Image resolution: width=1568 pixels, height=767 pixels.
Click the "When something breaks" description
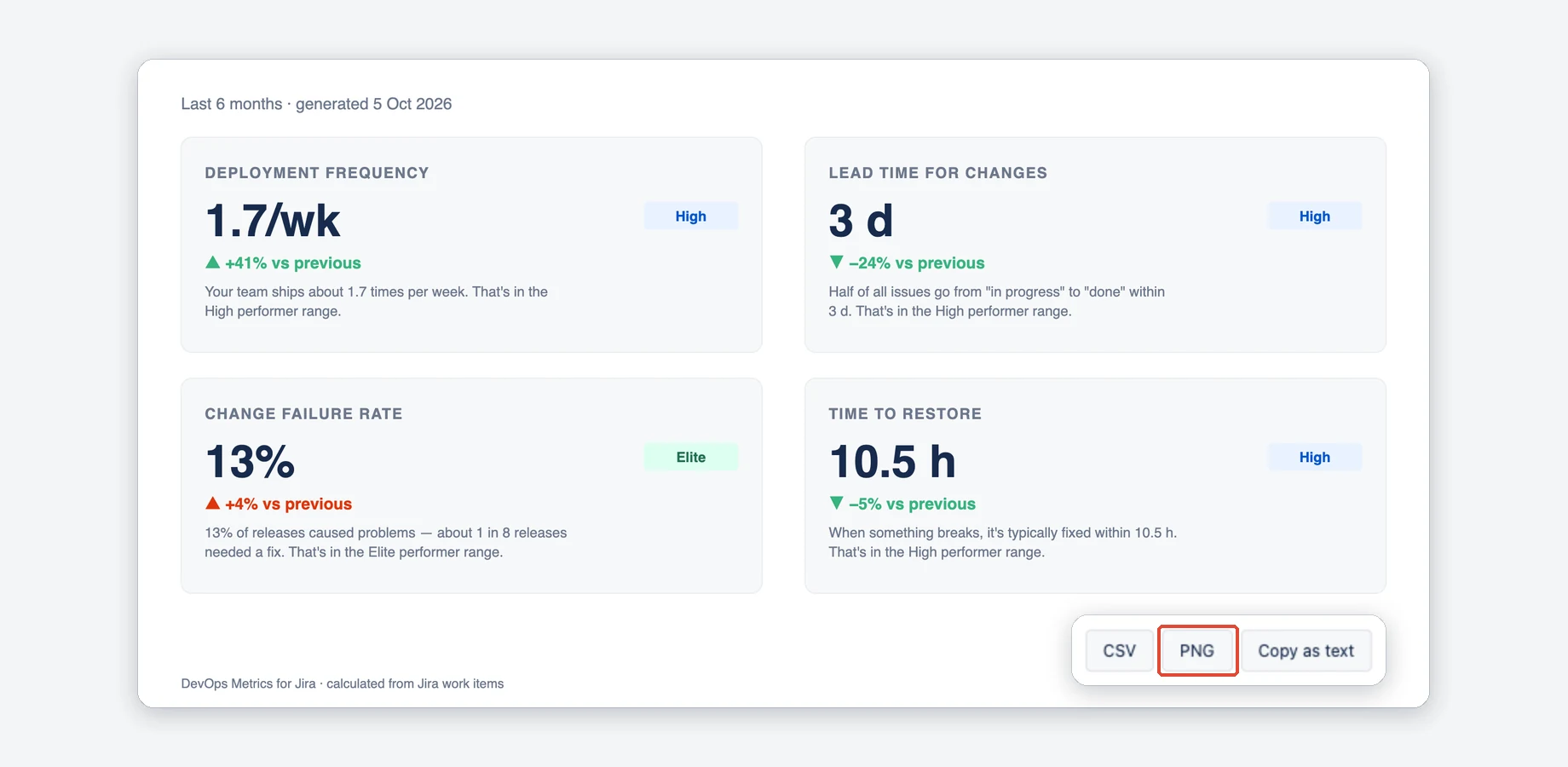tap(1003, 543)
